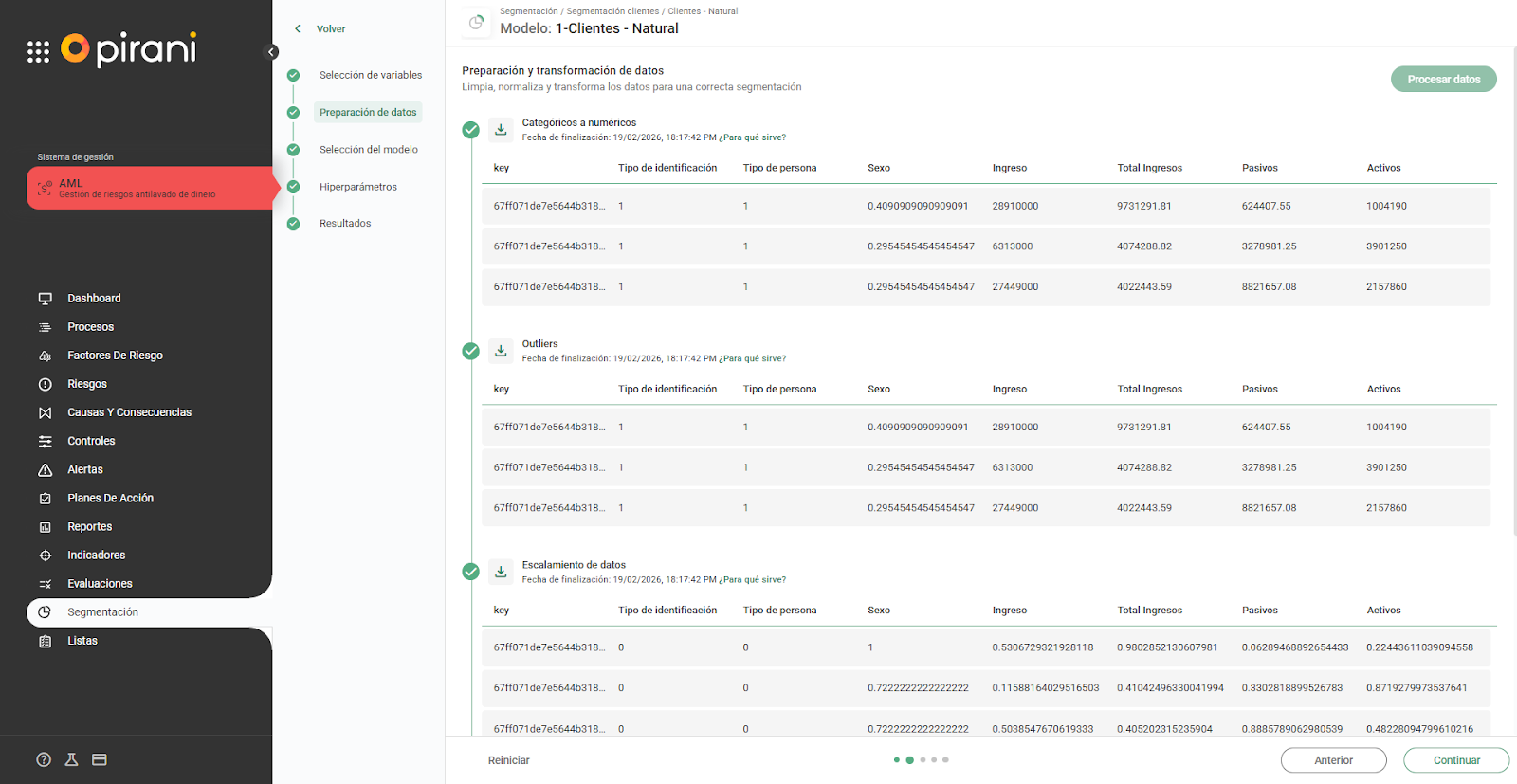Screen dimensions: 1517x784
Task: Select the third pagination dot indicator
Action: point(923,759)
